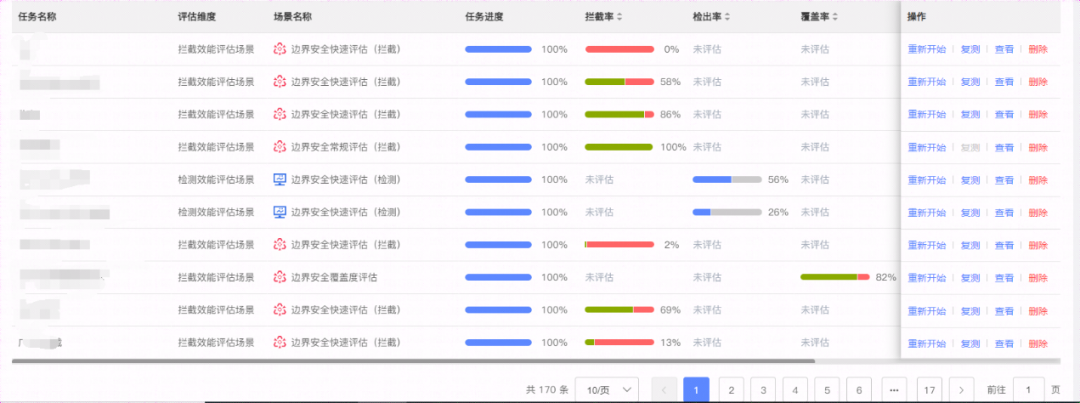Click the 69% interception rate progress bar

pyautogui.click(x=619, y=310)
